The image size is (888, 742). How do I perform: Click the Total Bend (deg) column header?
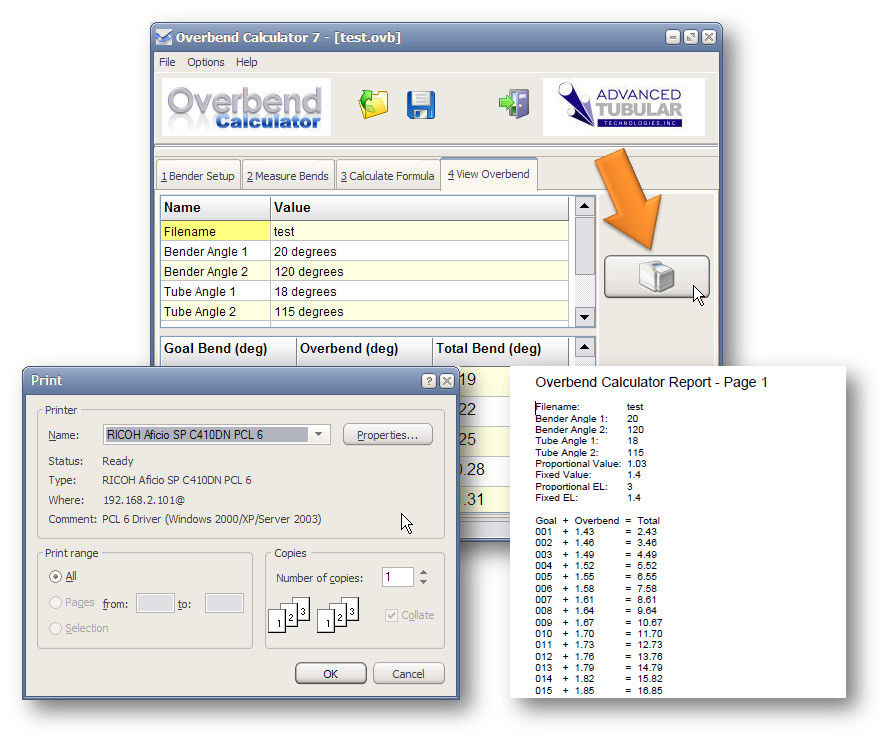pos(501,349)
